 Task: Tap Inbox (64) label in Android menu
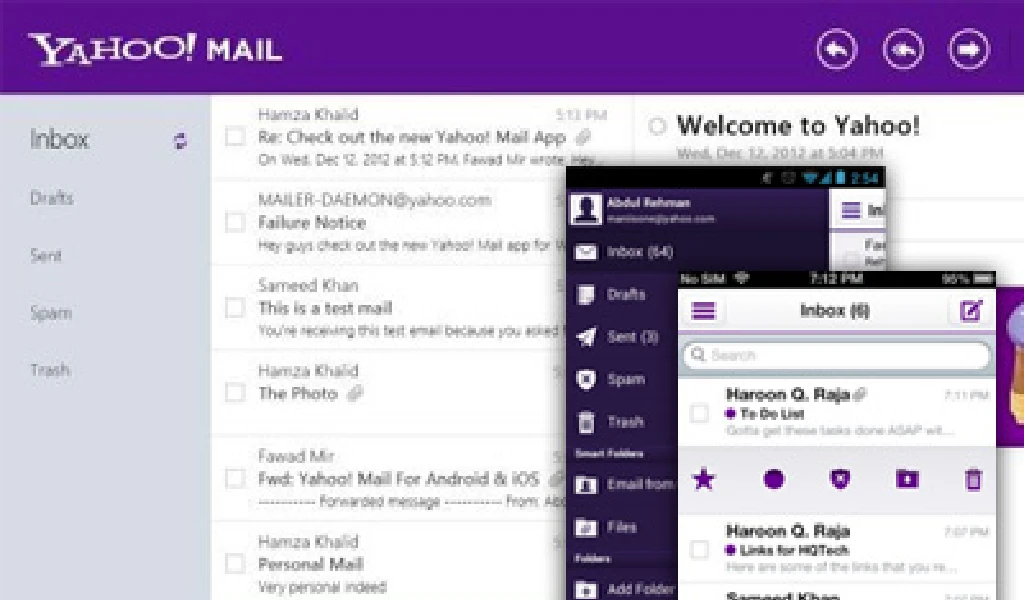640,252
